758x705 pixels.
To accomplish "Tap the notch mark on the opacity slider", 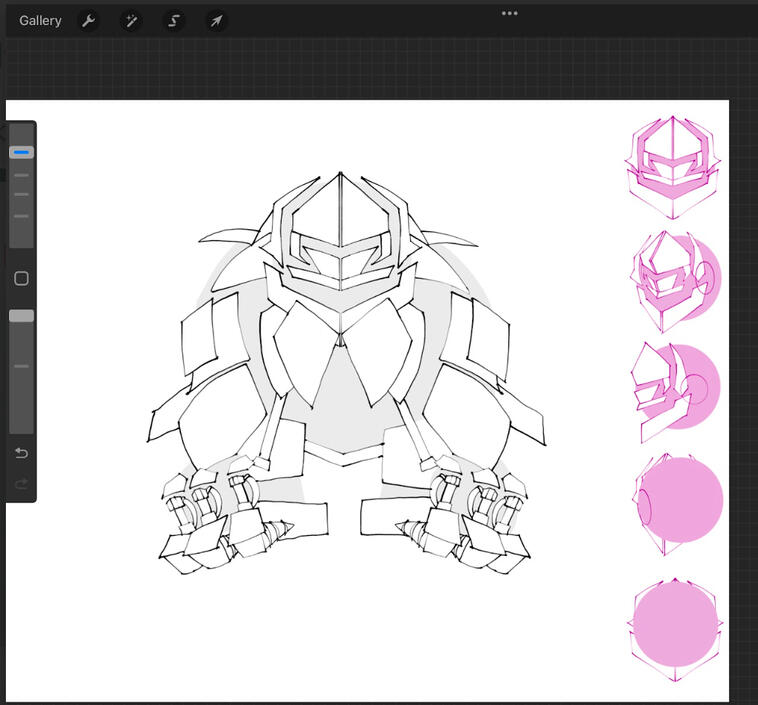I will [x=21, y=366].
